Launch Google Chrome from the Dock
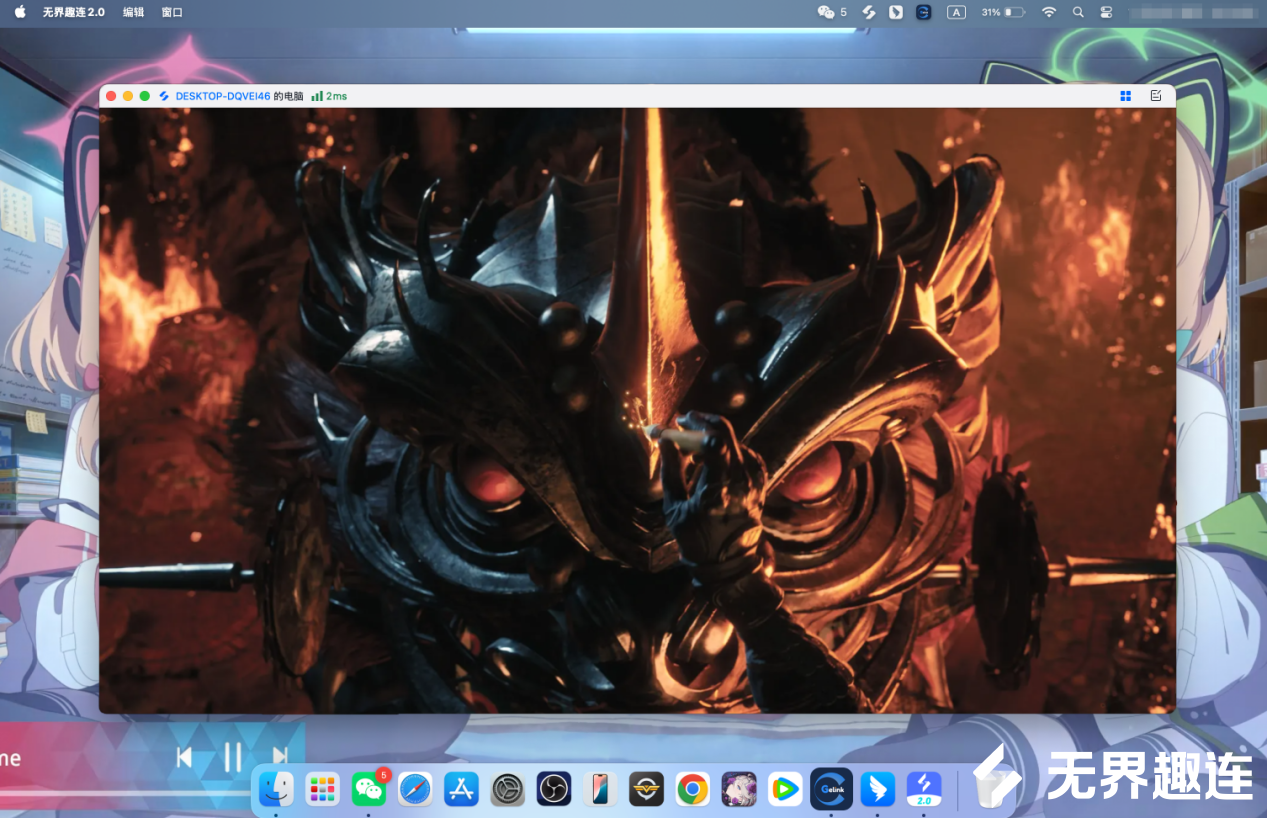The width and height of the screenshot is (1267, 818). pyautogui.click(x=693, y=789)
